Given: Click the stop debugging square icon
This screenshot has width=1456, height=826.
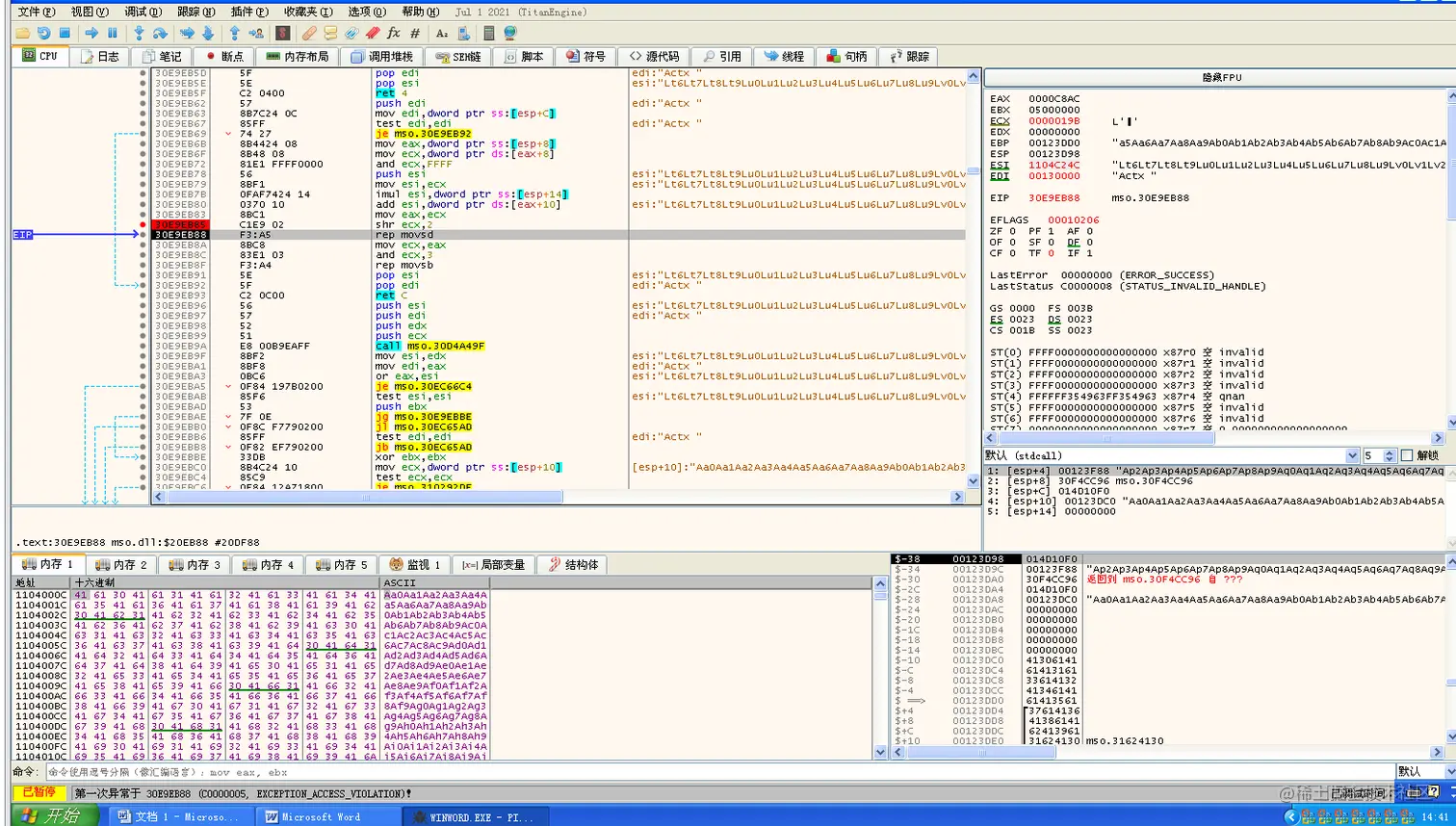Looking at the screenshot, I should 65,33.
